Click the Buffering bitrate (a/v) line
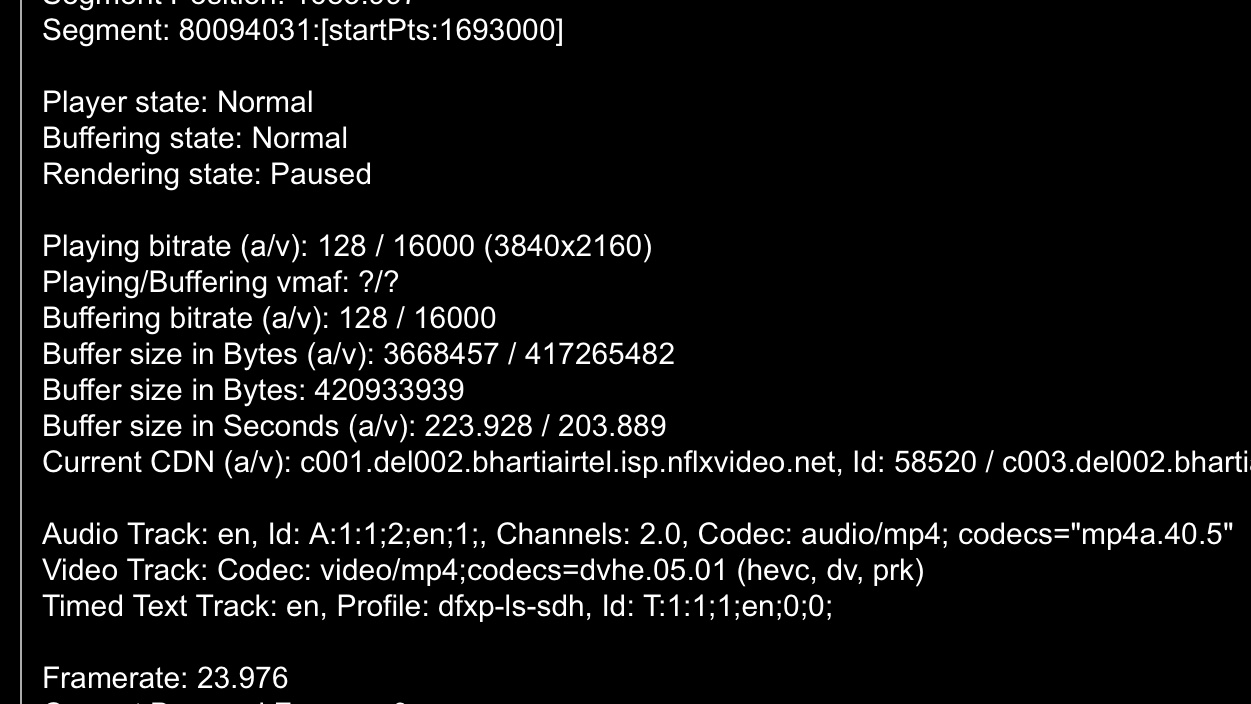The width and height of the screenshot is (1251, 704). point(268,318)
